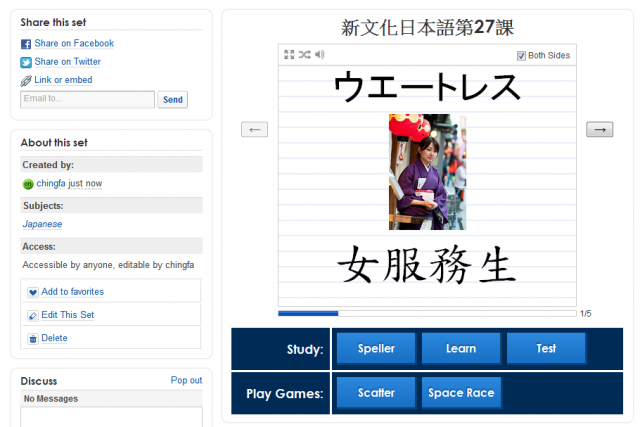Launch the Space Race game
This screenshot has height=427, width=640.
pyautogui.click(x=461, y=393)
